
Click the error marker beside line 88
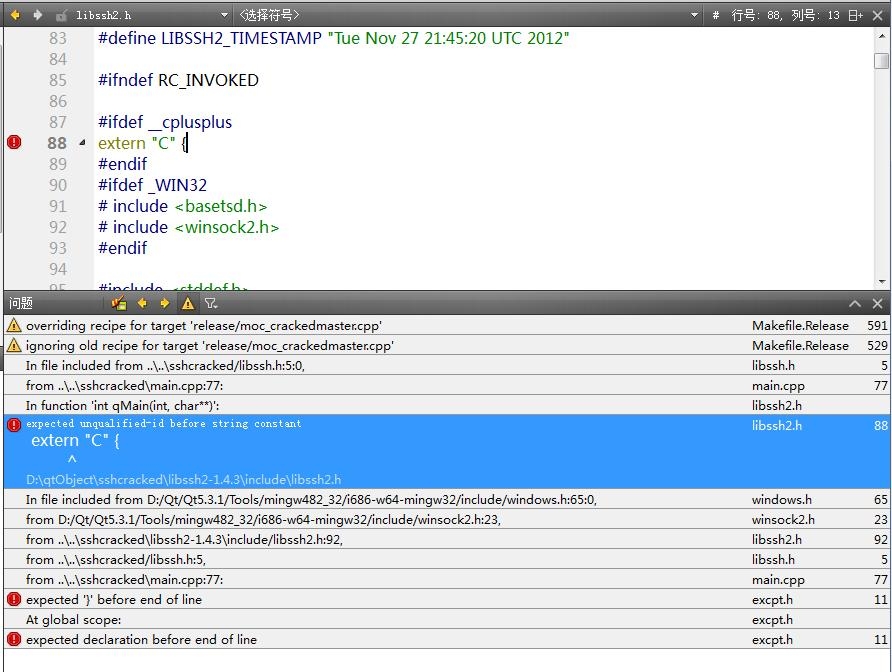pyautogui.click(x=14, y=143)
